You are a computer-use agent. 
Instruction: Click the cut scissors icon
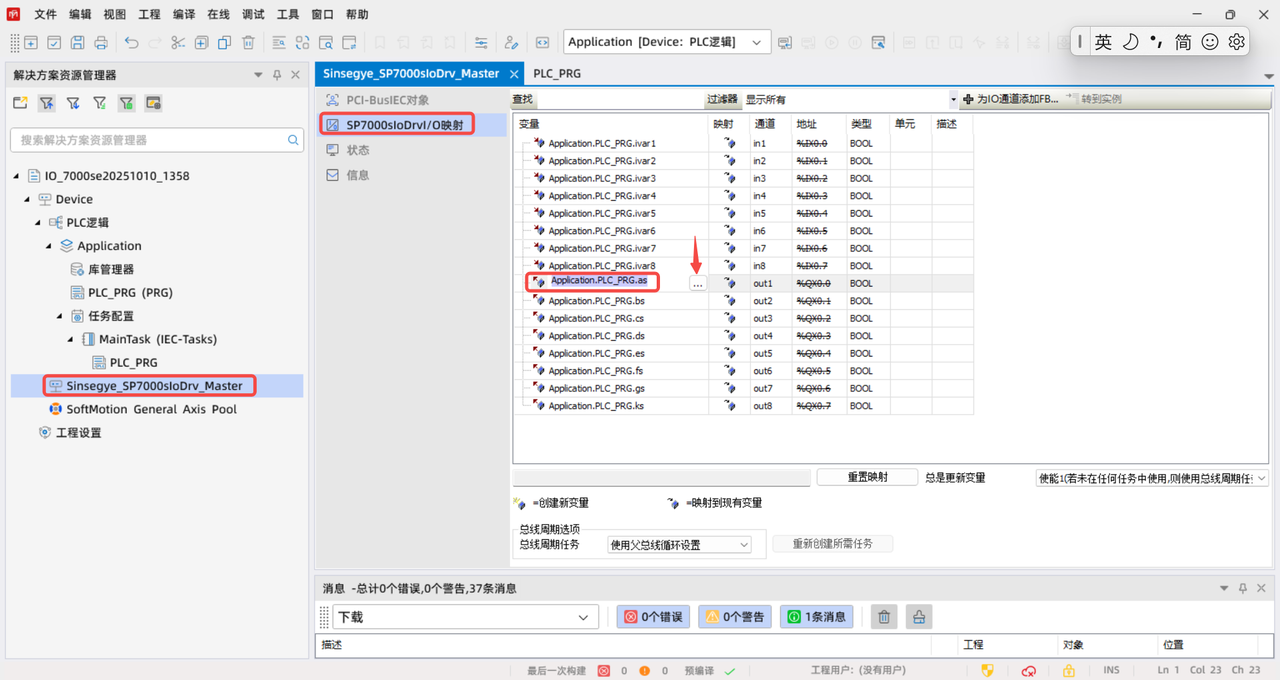point(178,43)
